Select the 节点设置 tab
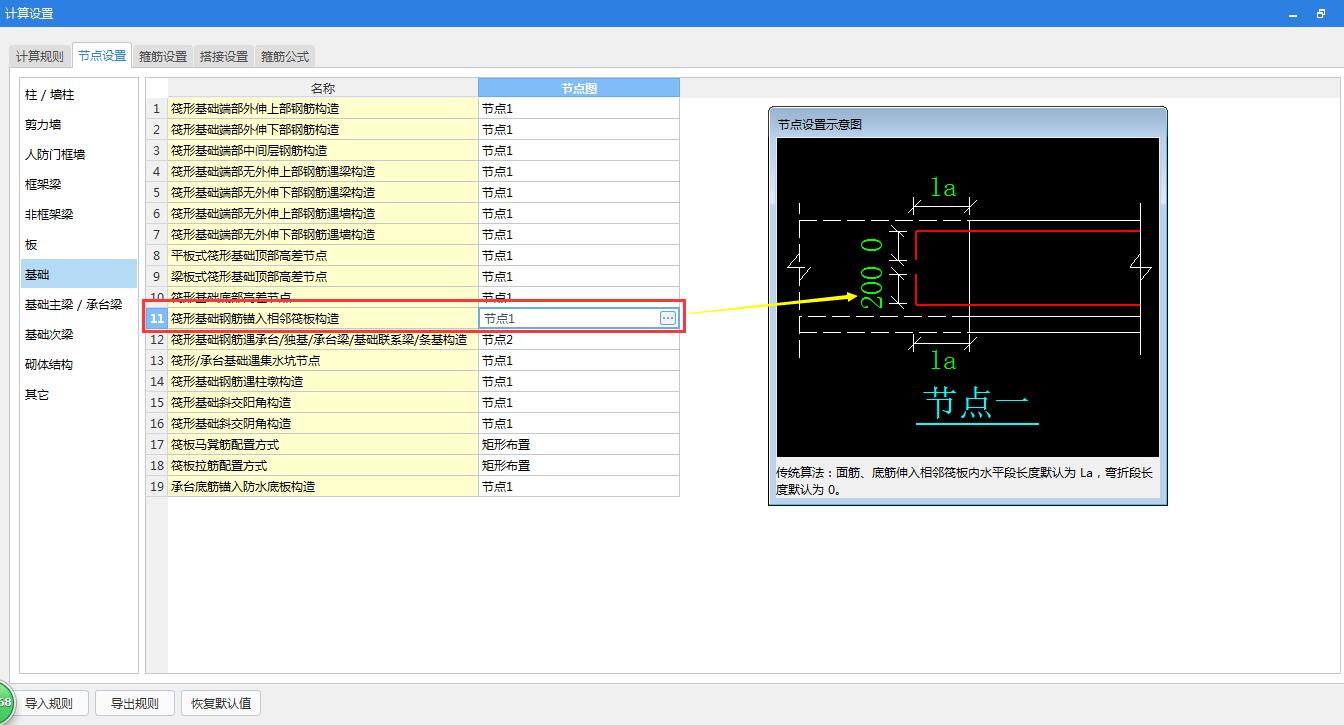This screenshot has width=1344, height=725. coord(102,56)
